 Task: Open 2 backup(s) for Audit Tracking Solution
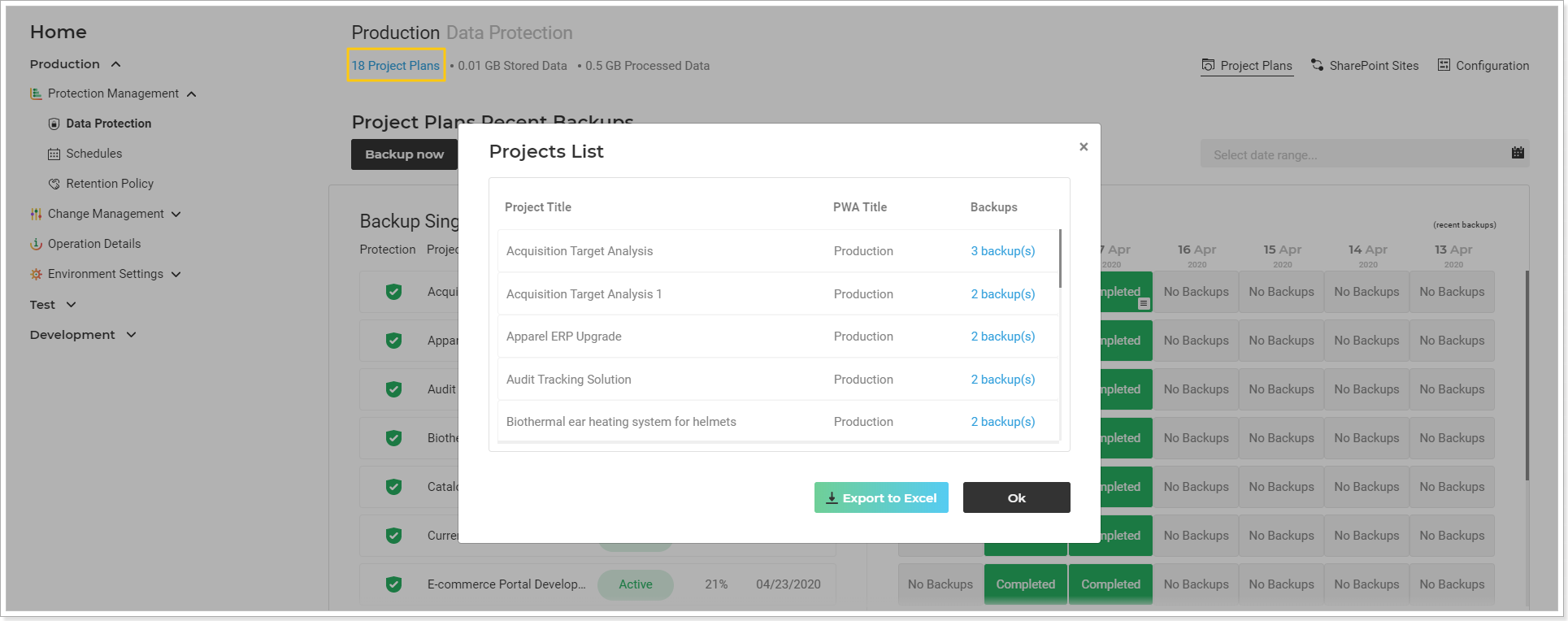tap(1003, 380)
